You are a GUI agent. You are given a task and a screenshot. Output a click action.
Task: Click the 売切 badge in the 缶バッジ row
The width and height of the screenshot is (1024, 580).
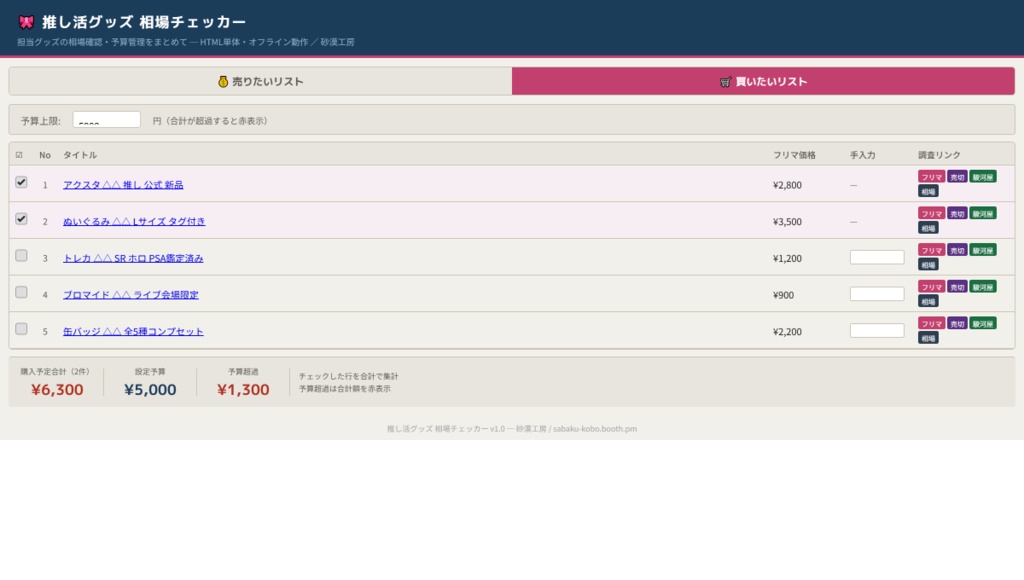point(957,323)
